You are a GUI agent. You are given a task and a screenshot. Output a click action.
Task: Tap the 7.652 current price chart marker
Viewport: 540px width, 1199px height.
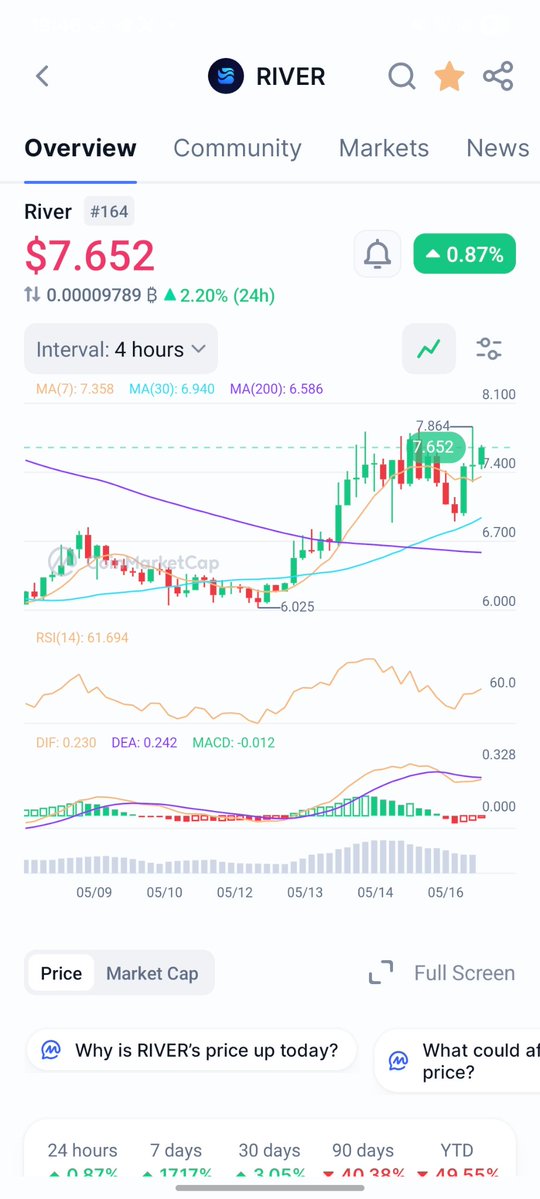click(x=433, y=447)
